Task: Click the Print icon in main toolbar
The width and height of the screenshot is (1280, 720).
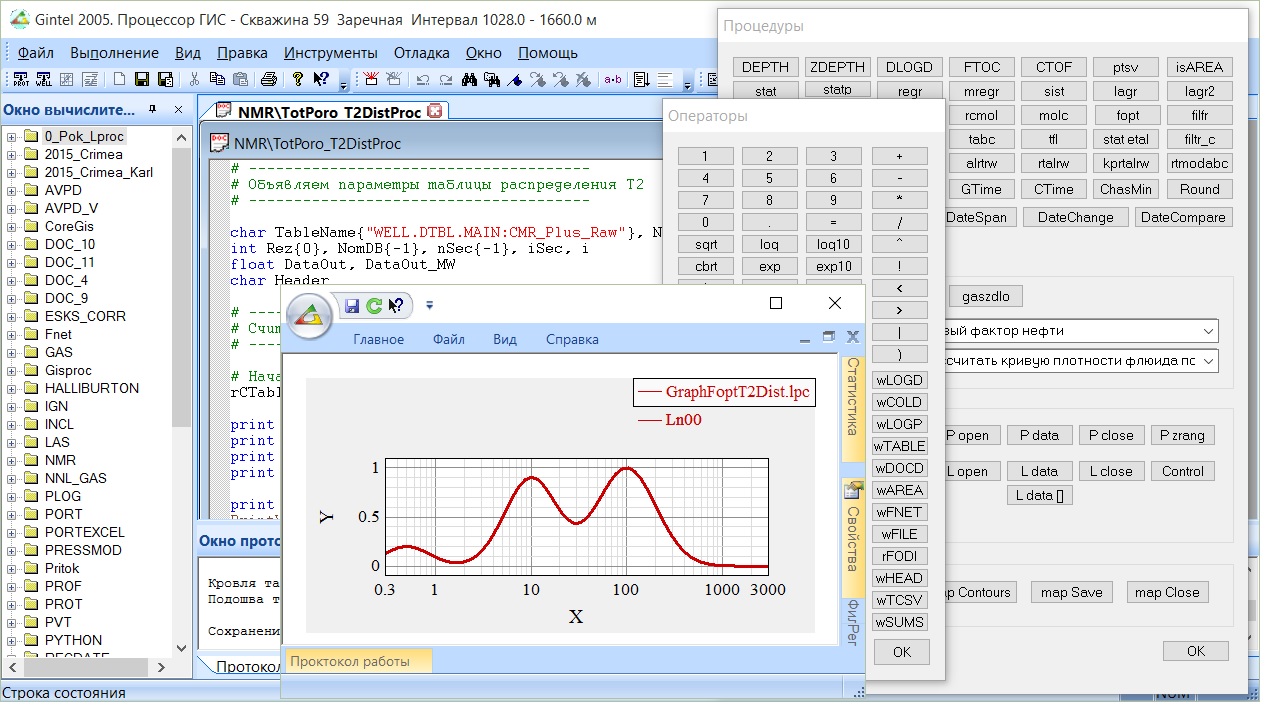Action: (x=268, y=80)
